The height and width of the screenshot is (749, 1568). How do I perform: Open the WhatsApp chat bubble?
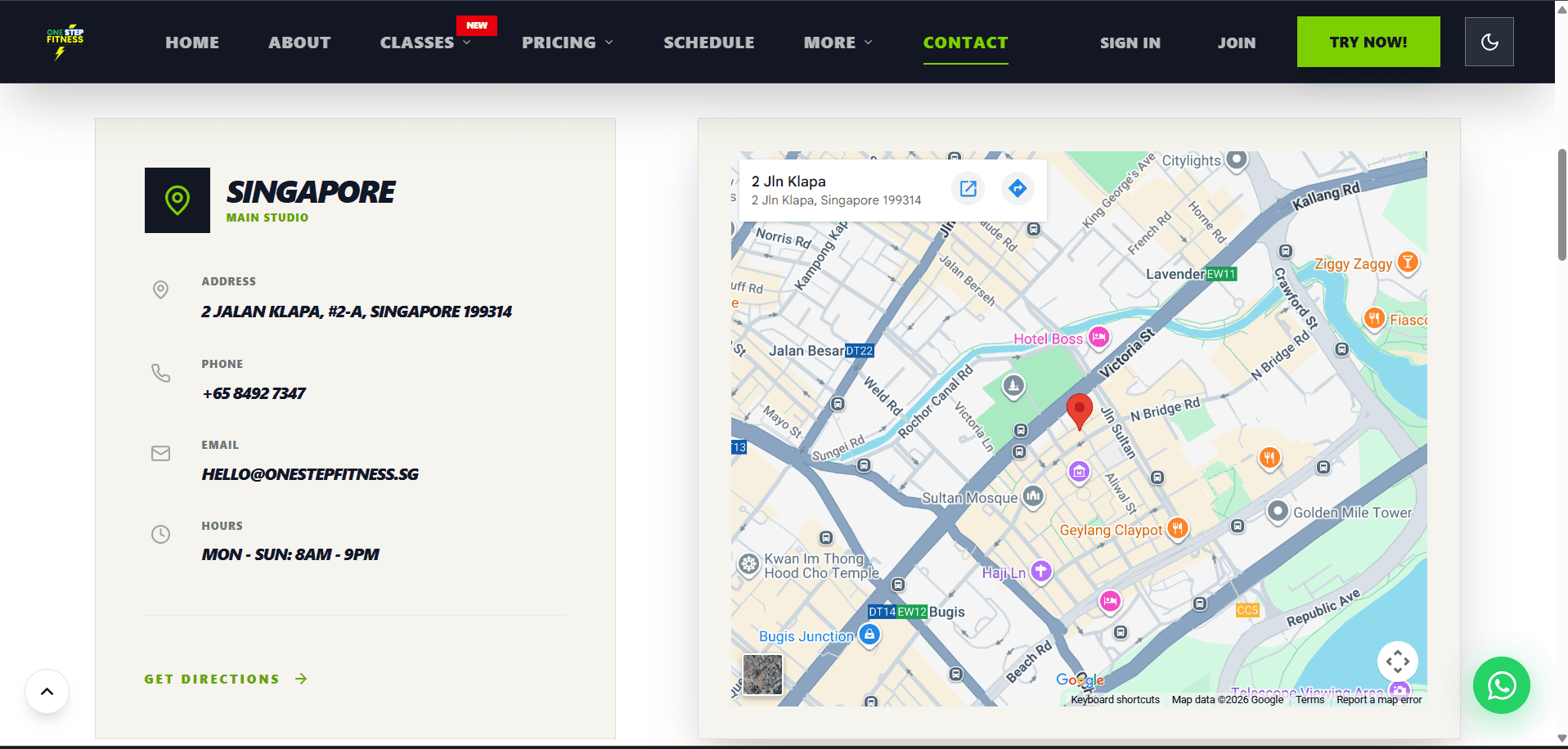(x=1501, y=685)
